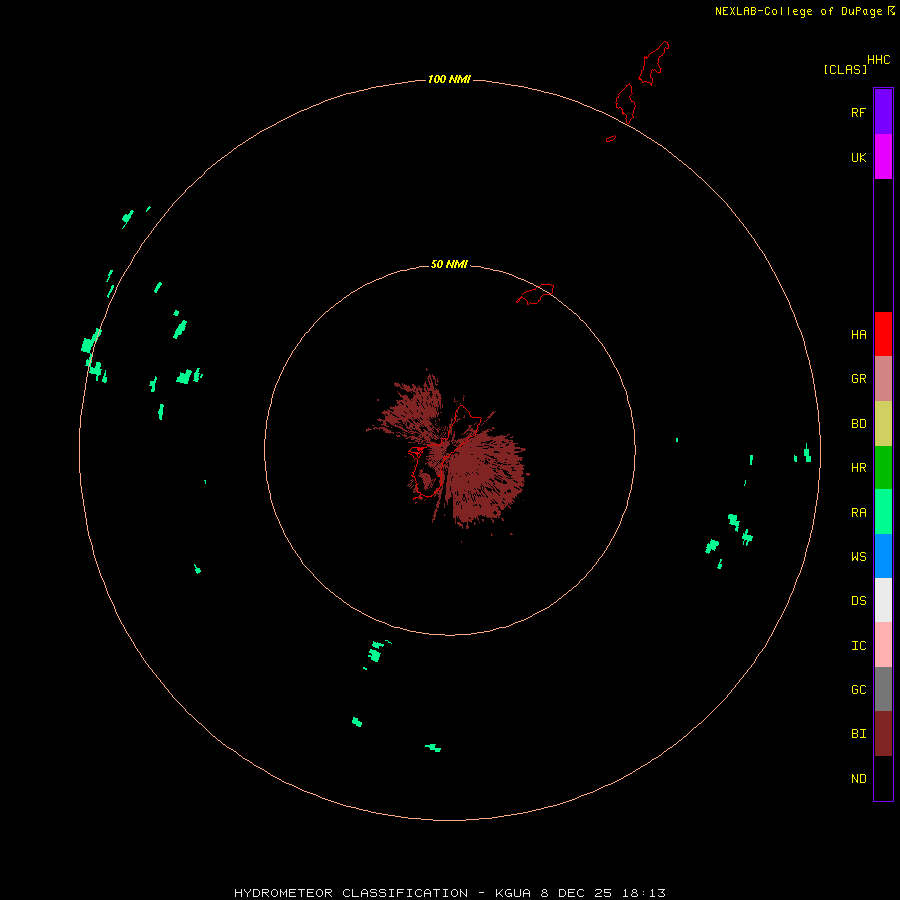The width and height of the screenshot is (900, 900).
Task: Click the bright green RA legend swatch
Action: click(883, 512)
